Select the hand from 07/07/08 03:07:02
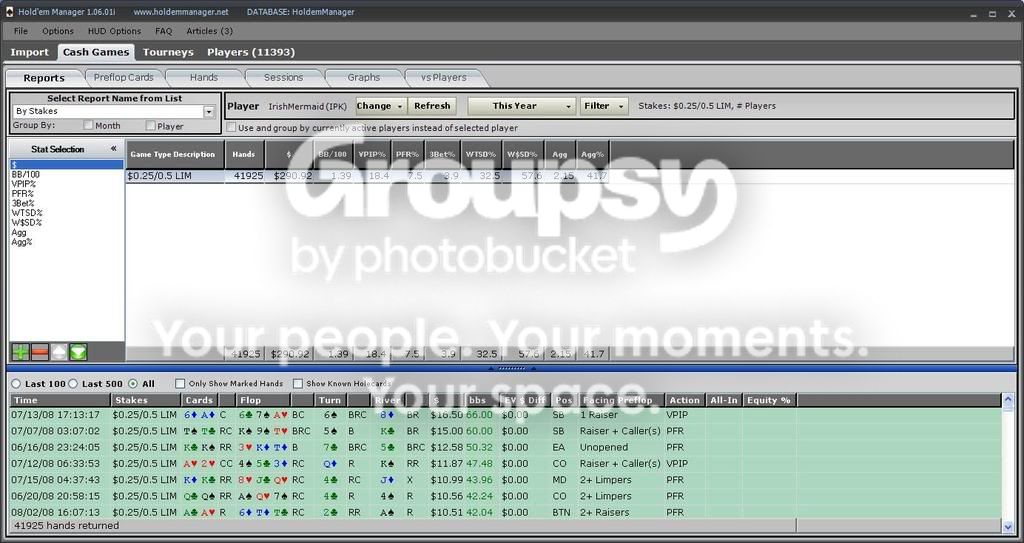The height and width of the screenshot is (543, 1024). tap(506, 431)
